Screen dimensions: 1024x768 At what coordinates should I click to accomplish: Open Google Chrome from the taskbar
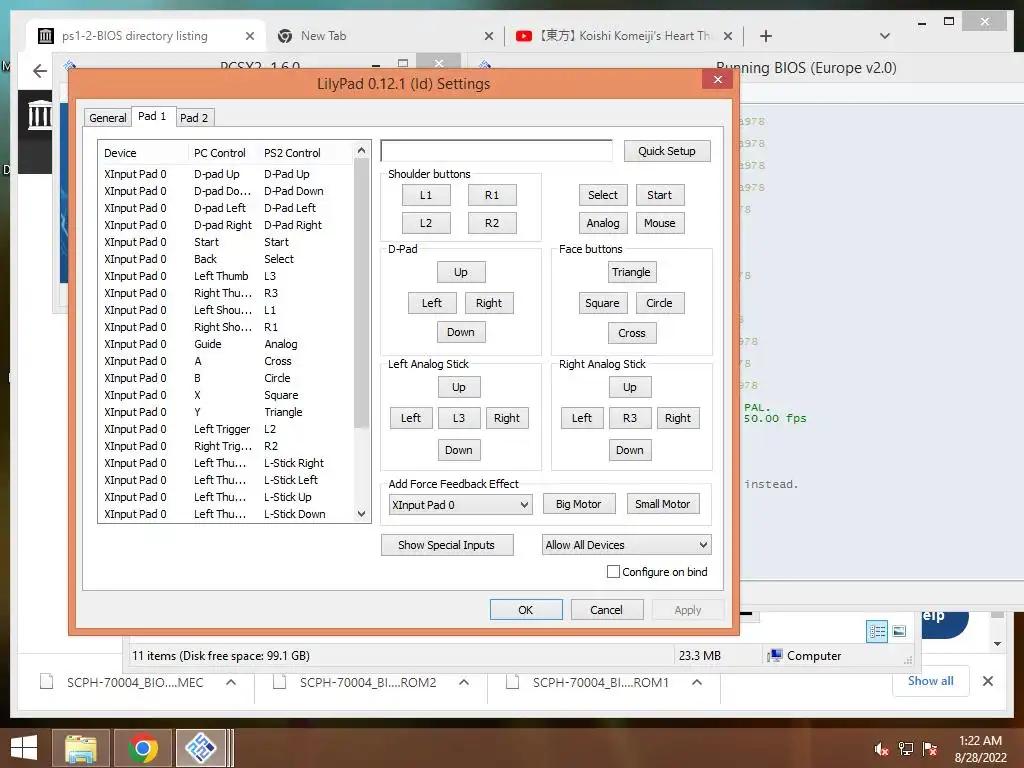coord(142,748)
